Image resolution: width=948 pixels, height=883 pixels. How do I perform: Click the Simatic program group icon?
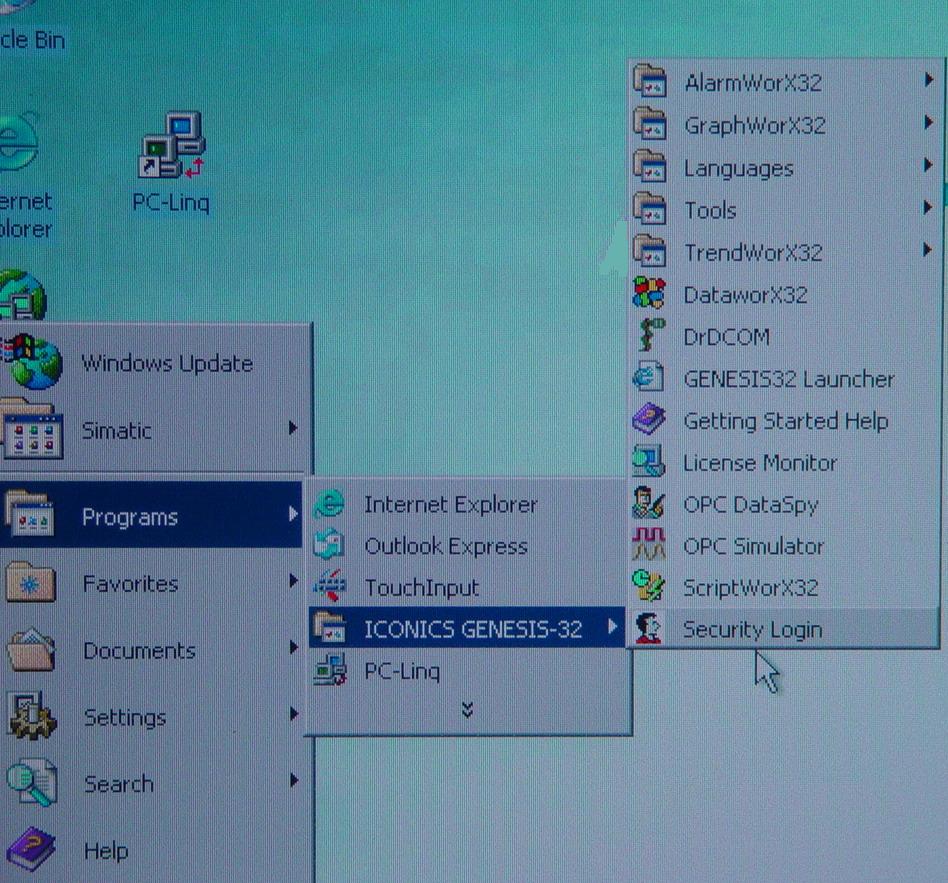tap(33, 429)
